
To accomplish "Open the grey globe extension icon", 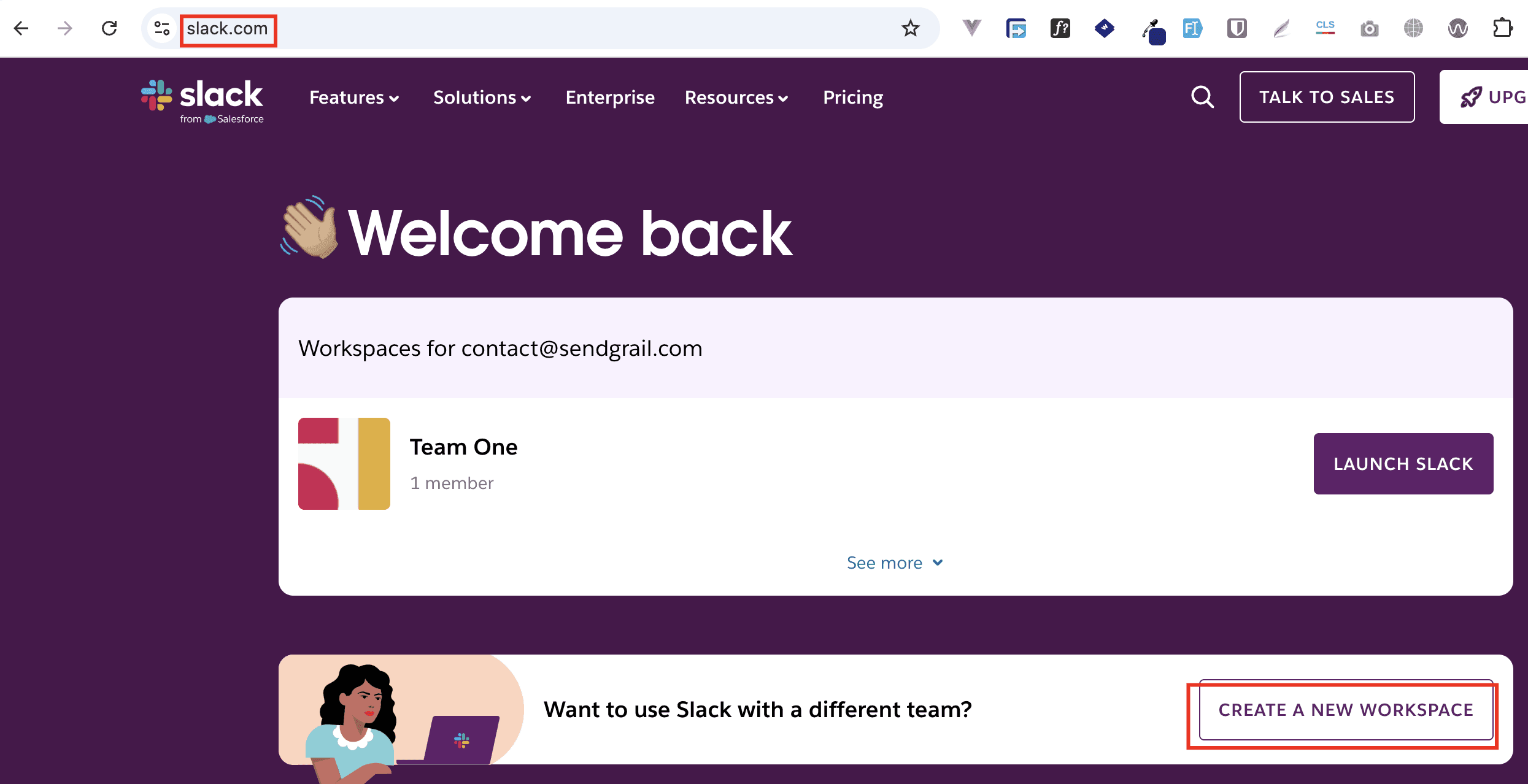I will [x=1414, y=28].
